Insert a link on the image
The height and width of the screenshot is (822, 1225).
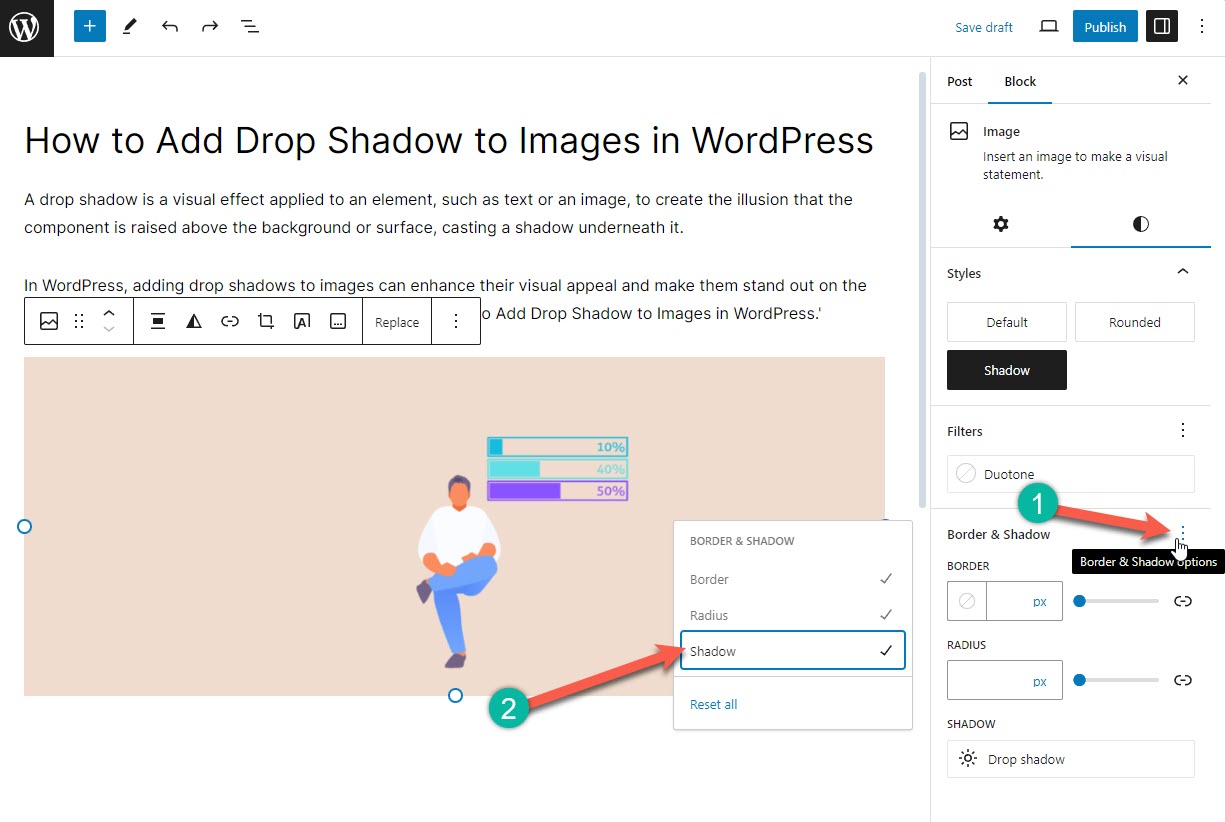coord(229,321)
